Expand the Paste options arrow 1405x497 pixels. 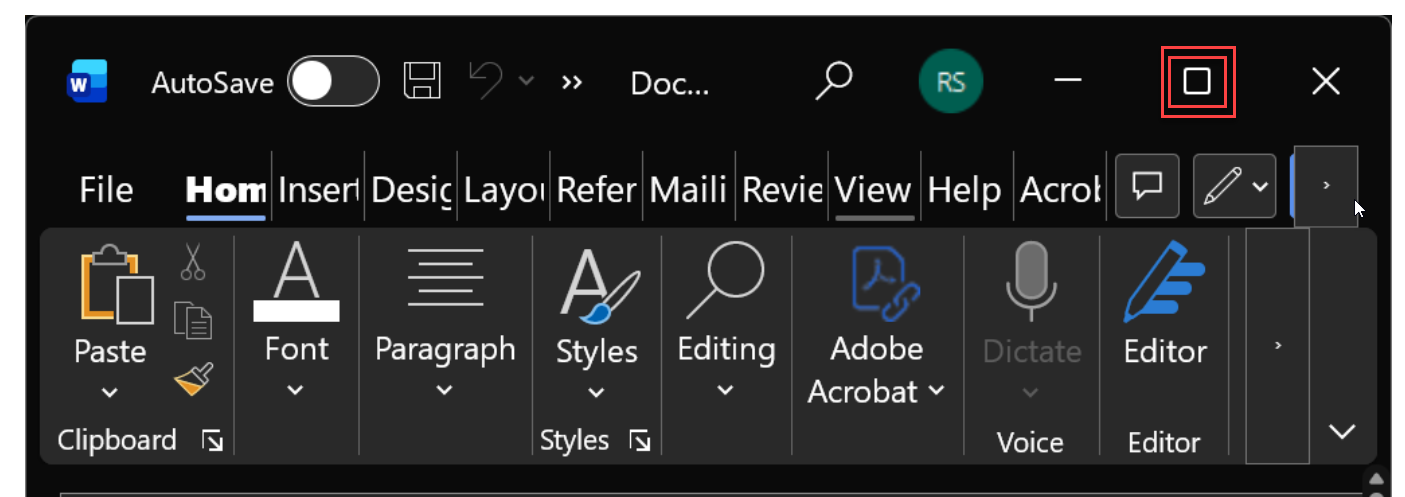[110, 393]
